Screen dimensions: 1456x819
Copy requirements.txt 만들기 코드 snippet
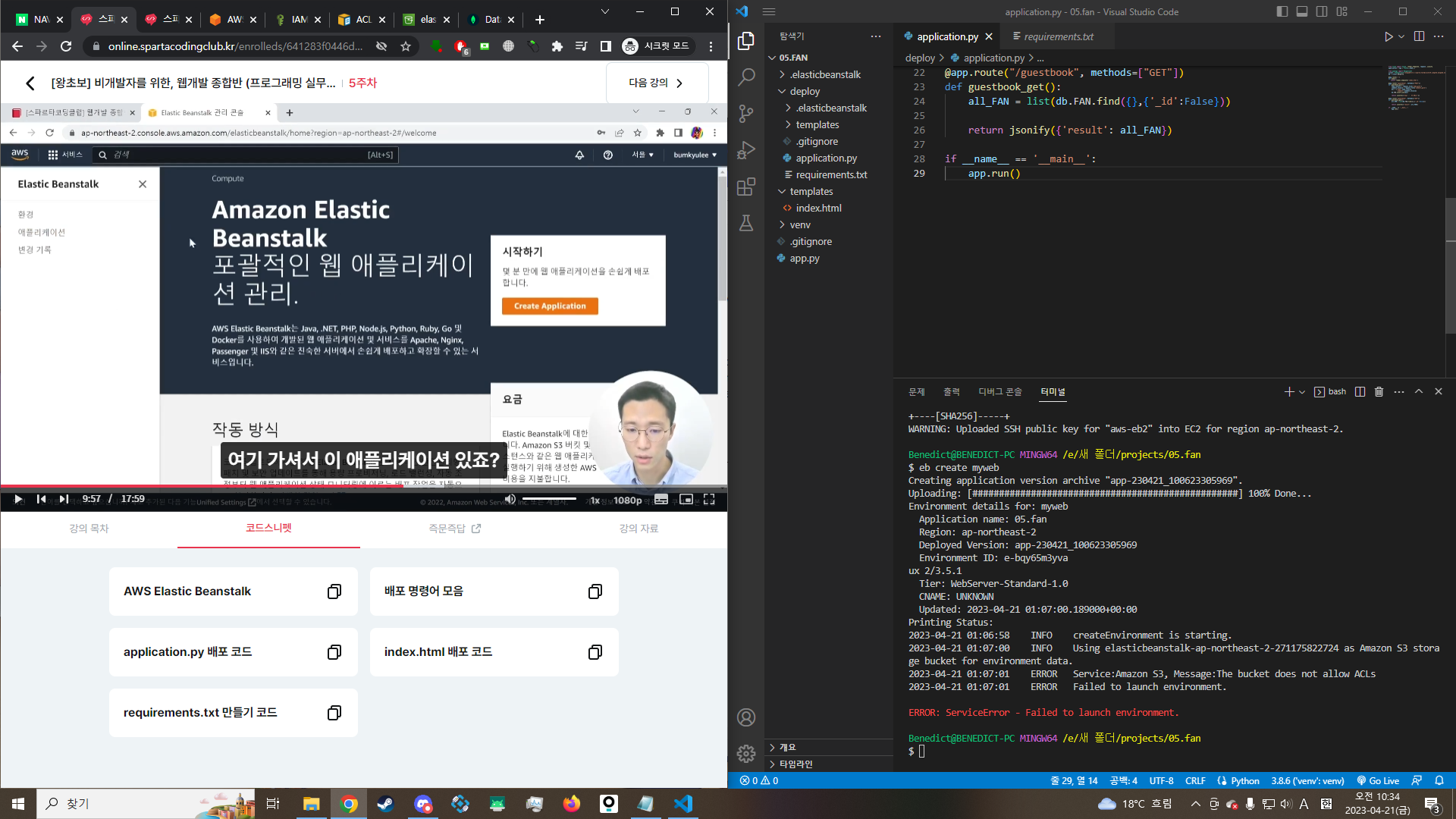(x=334, y=713)
